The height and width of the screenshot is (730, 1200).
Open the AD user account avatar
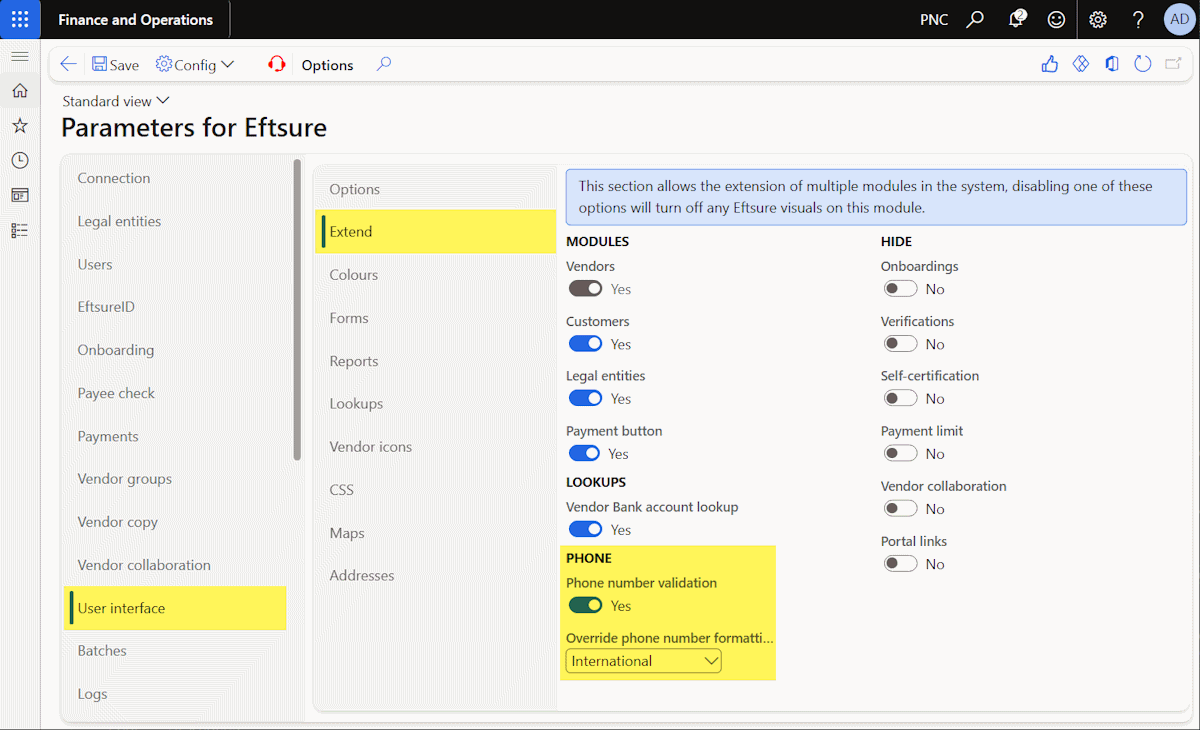point(1179,20)
